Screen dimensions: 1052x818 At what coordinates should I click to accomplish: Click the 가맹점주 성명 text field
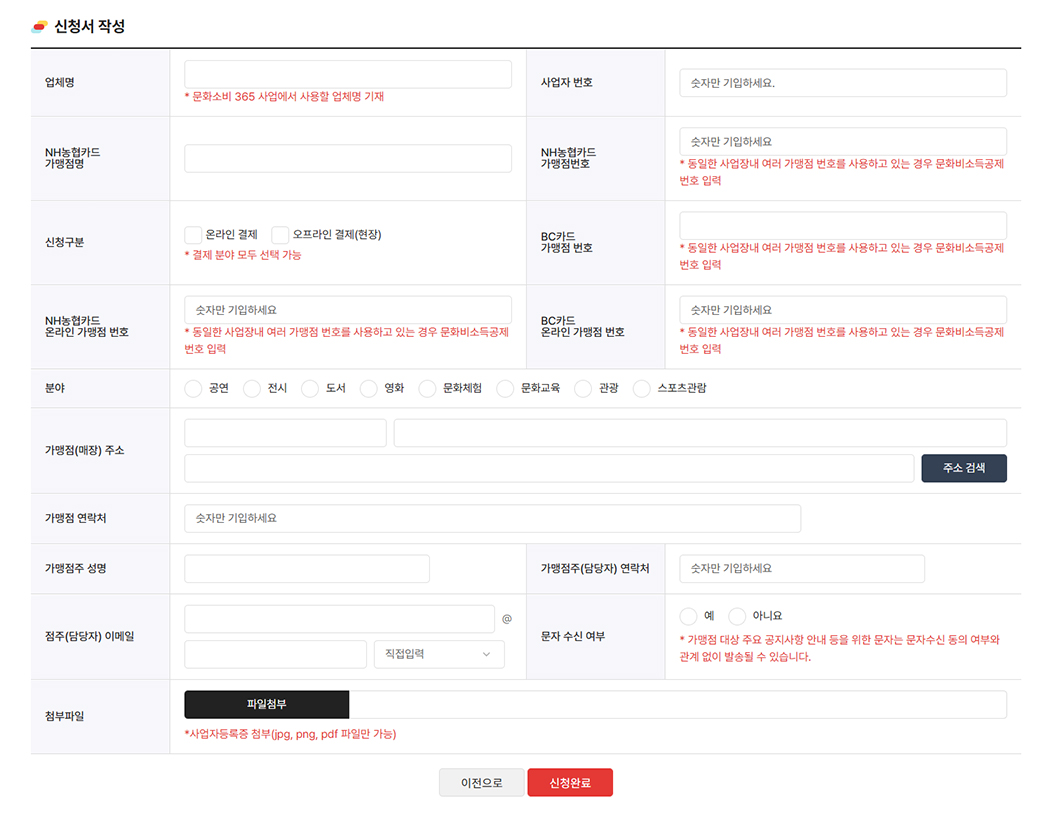(x=307, y=568)
